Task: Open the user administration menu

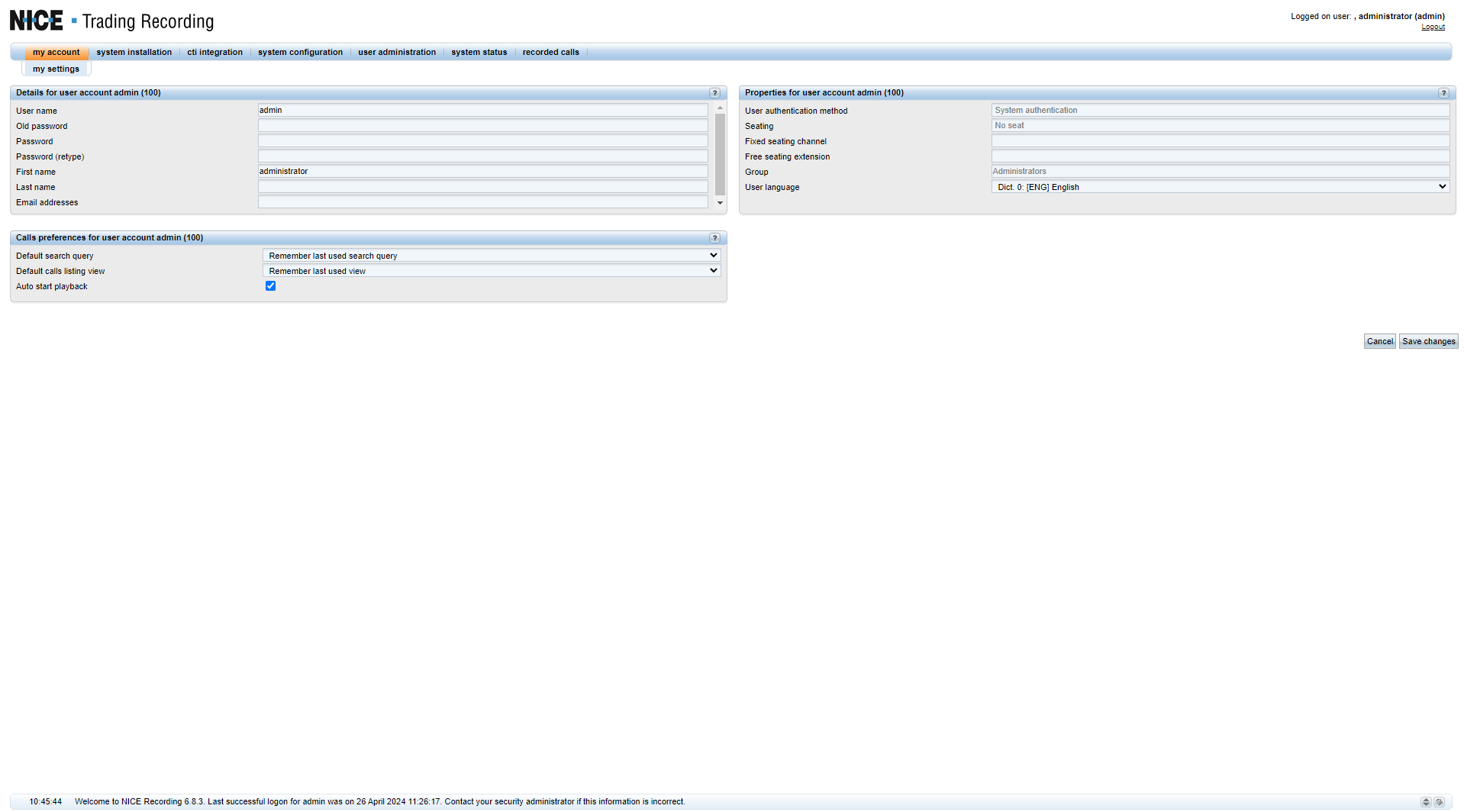Action: point(397,53)
